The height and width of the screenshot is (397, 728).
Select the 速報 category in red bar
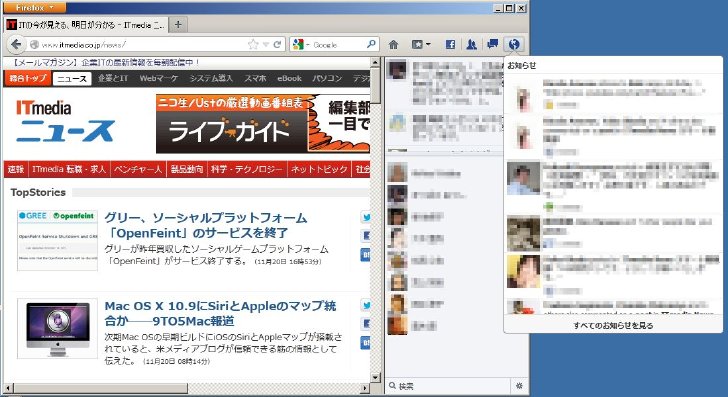tap(16, 169)
